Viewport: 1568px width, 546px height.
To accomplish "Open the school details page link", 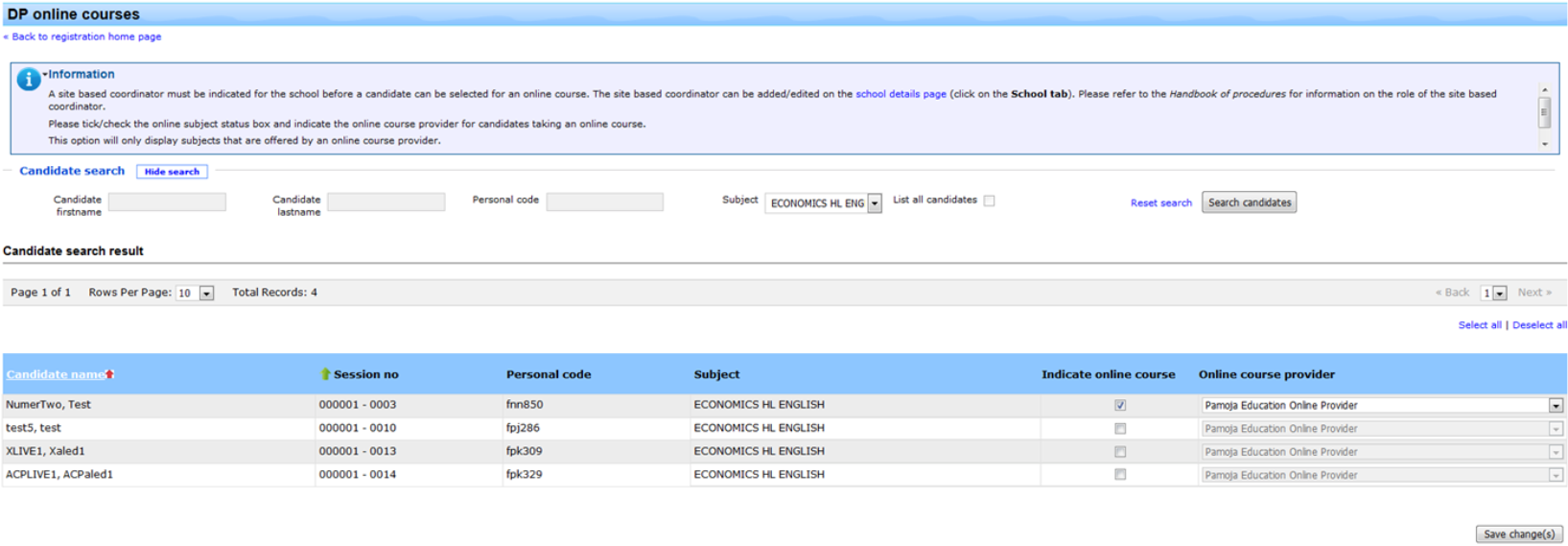I will 900,94.
